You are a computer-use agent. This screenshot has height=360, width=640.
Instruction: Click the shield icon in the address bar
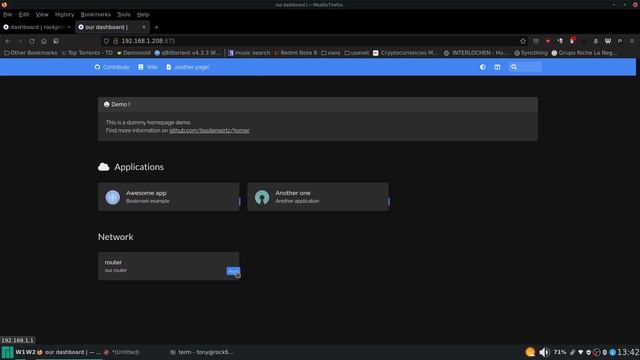[x=107, y=41]
